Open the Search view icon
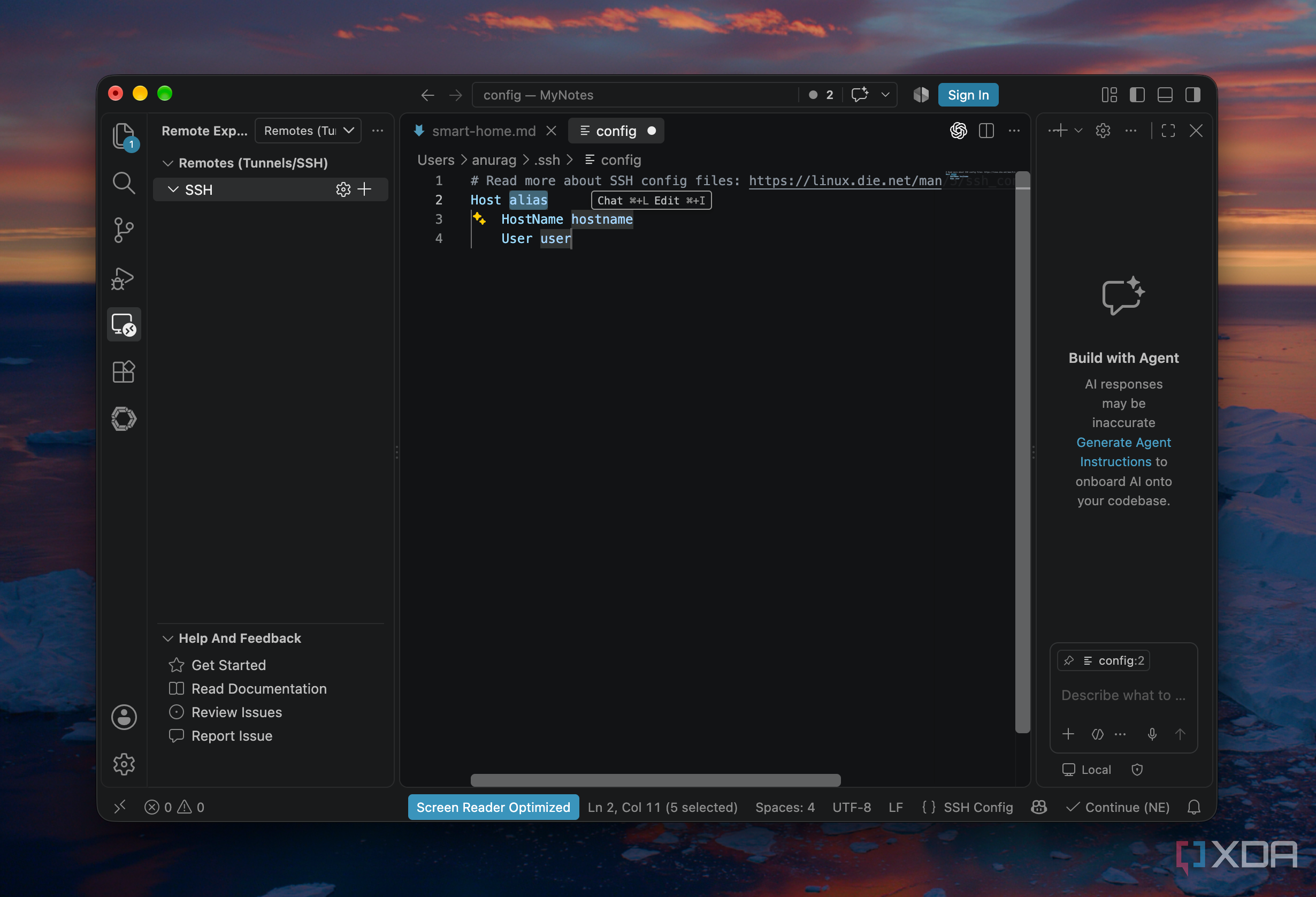The width and height of the screenshot is (1316, 897). click(x=124, y=183)
